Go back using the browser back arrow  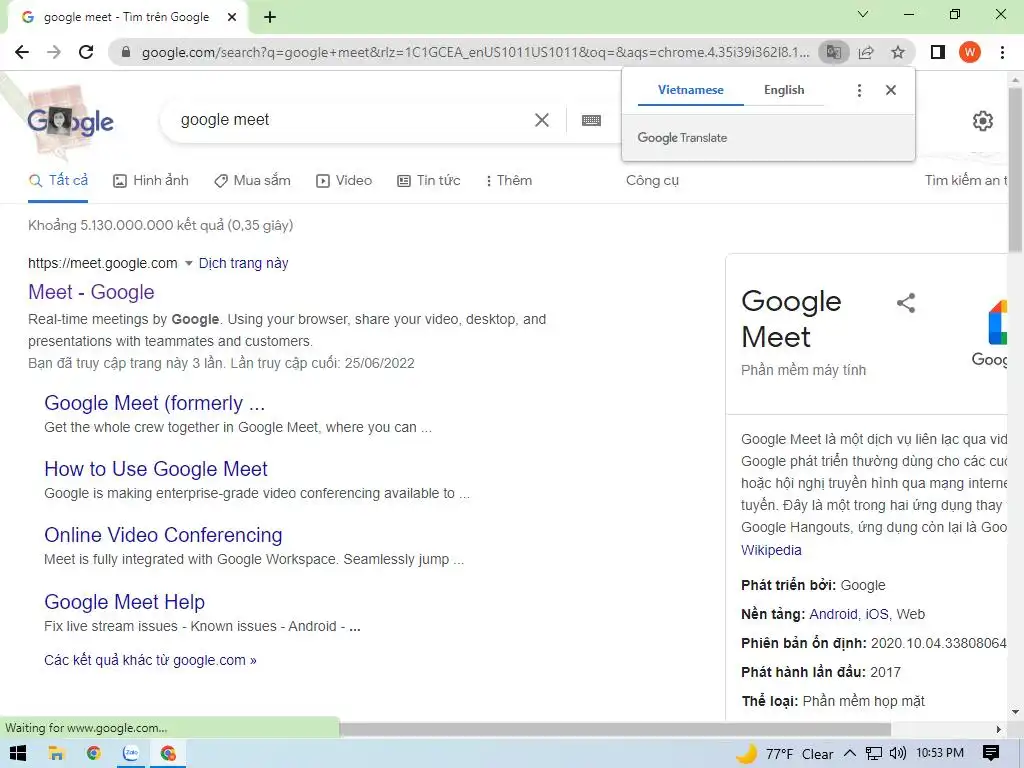click(22, 52)
